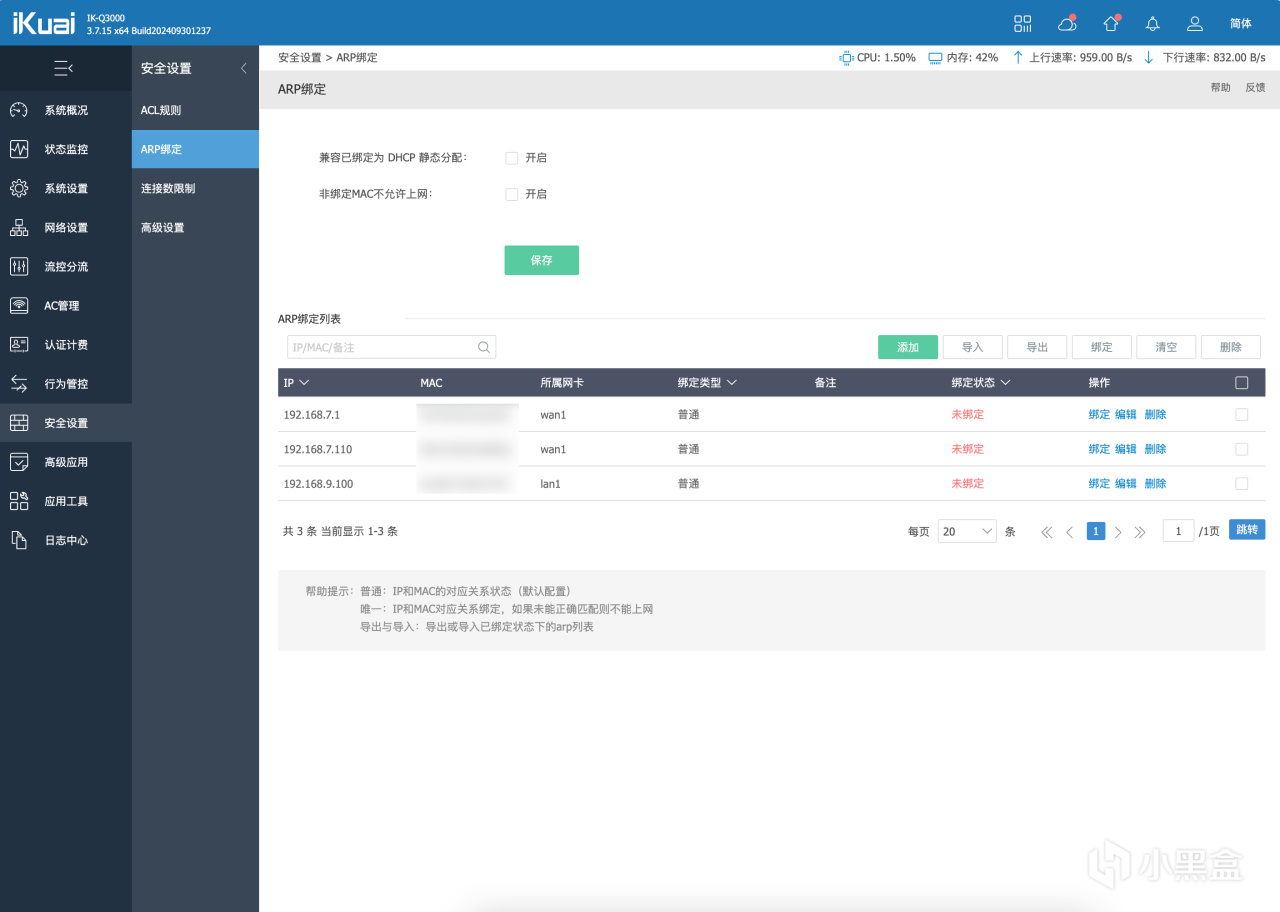Open the user account icon

[1194, 23]
